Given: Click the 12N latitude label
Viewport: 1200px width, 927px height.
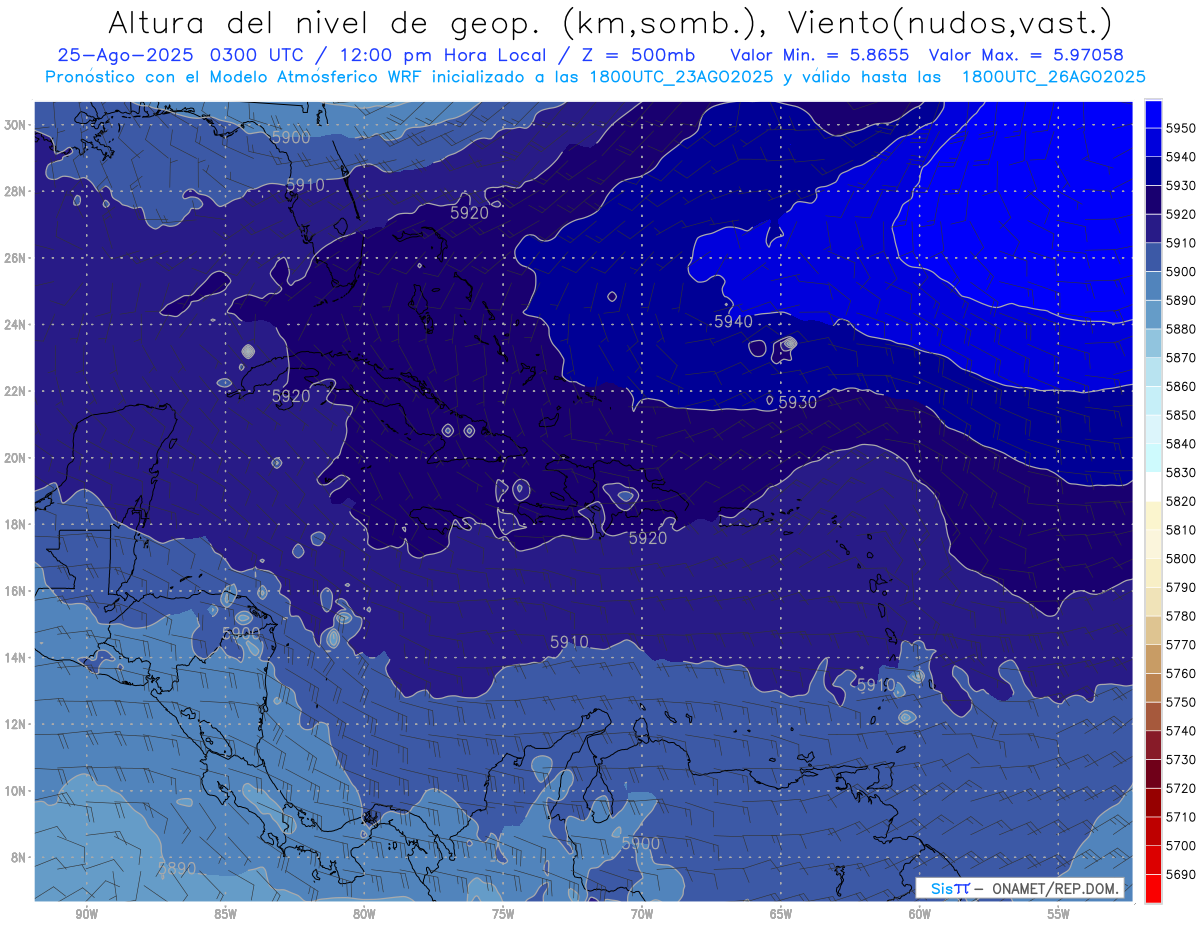Looking at the screenshot, I should coord(14,724).
